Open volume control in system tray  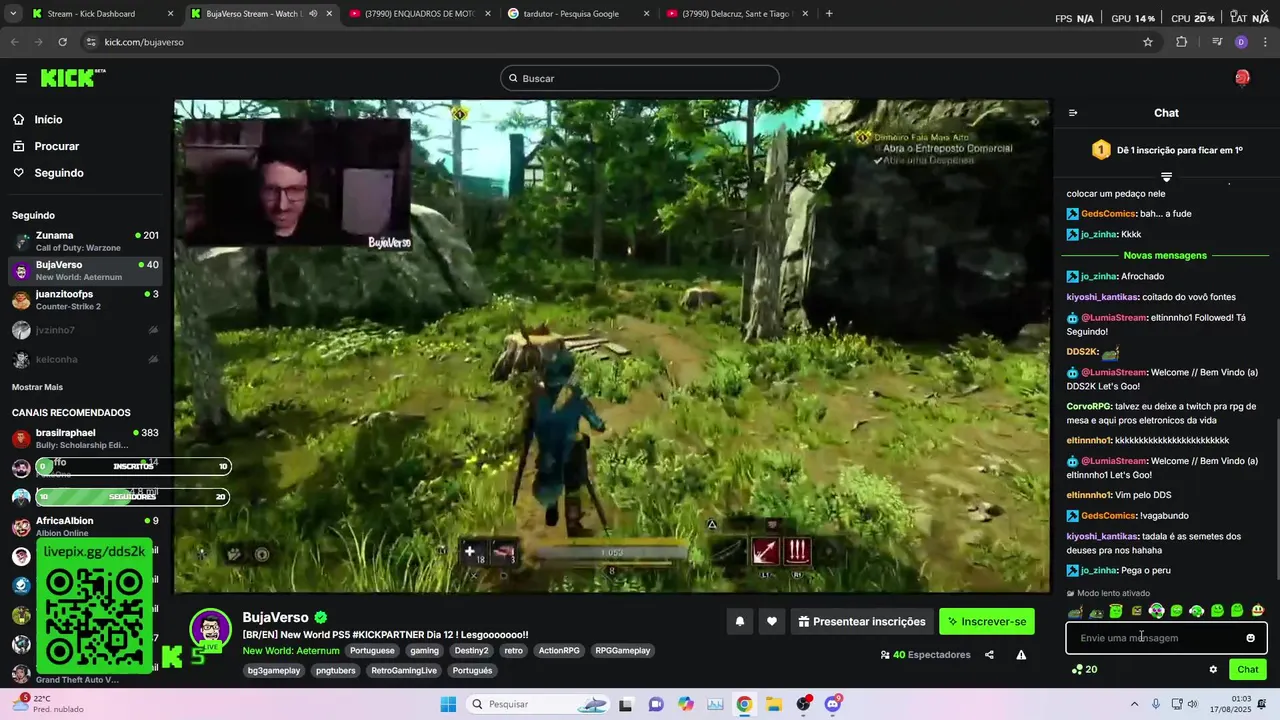[1192, 704]
